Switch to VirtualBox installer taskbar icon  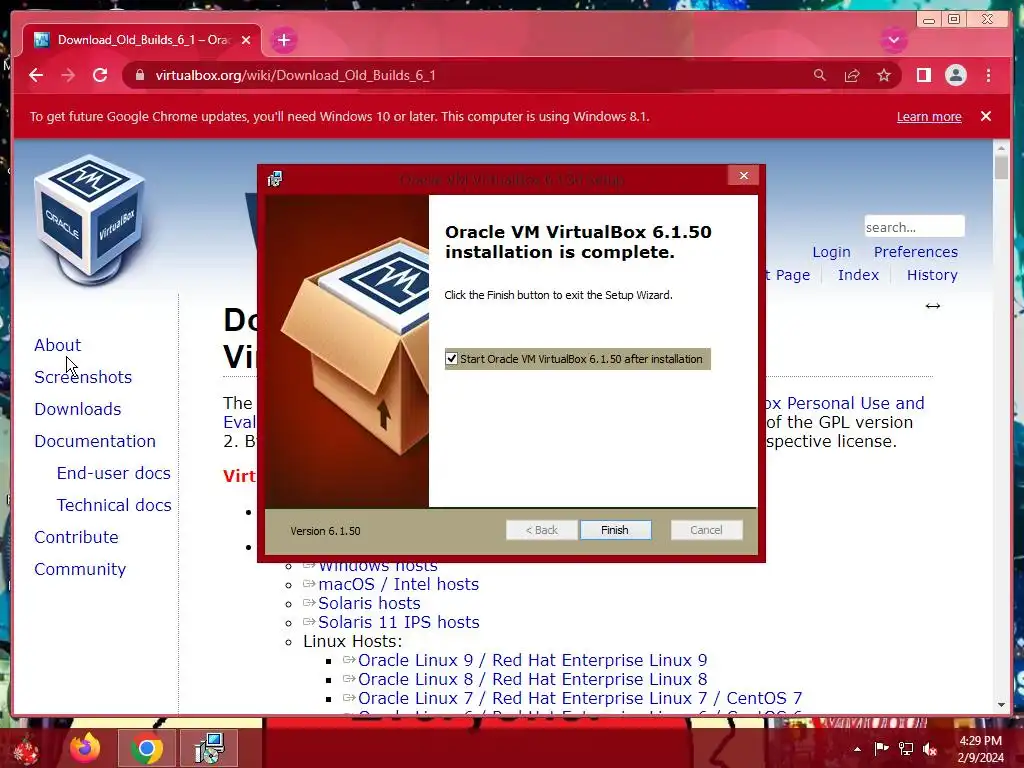tap(209, 748)
